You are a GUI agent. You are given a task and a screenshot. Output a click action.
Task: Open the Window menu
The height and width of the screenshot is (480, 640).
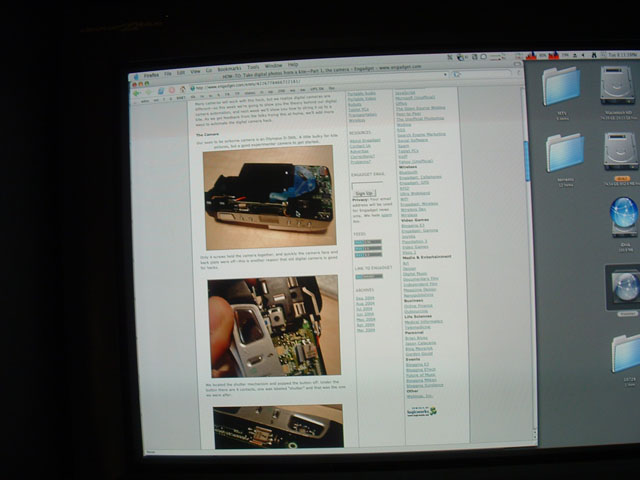(273, 64)
